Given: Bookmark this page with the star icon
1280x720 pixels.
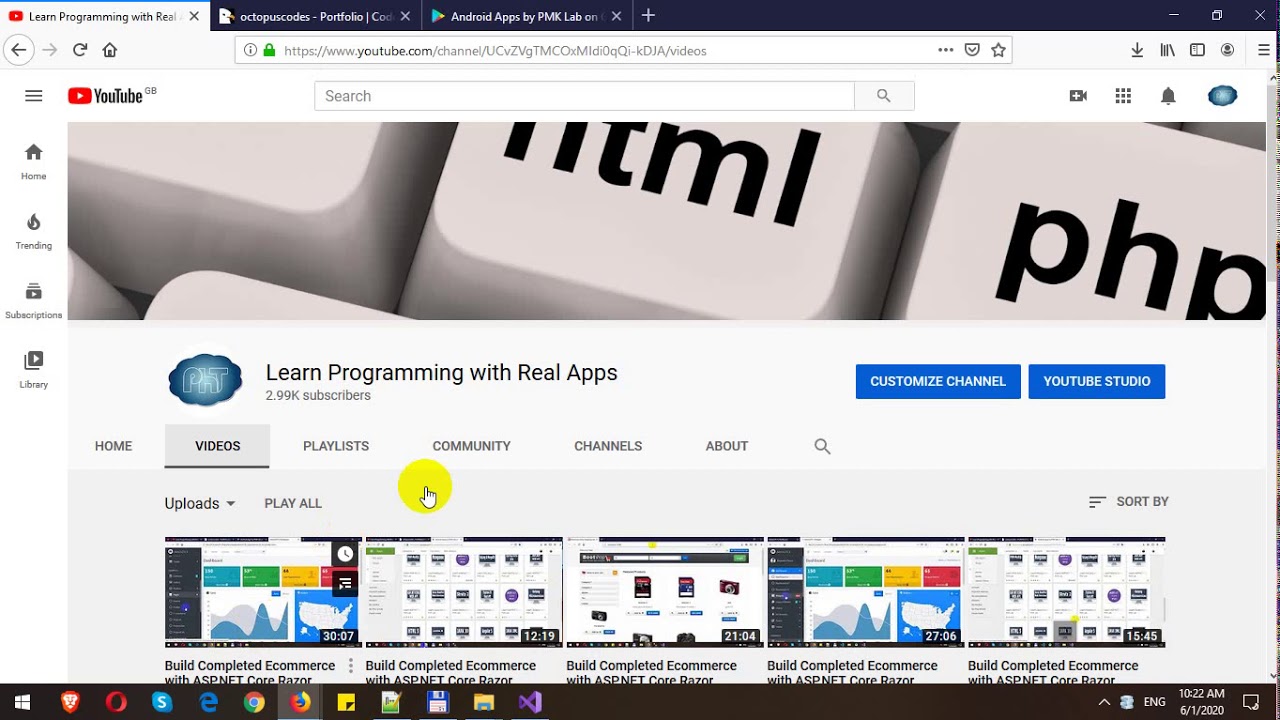Looking at the screenshot, I should coord(998,50).
